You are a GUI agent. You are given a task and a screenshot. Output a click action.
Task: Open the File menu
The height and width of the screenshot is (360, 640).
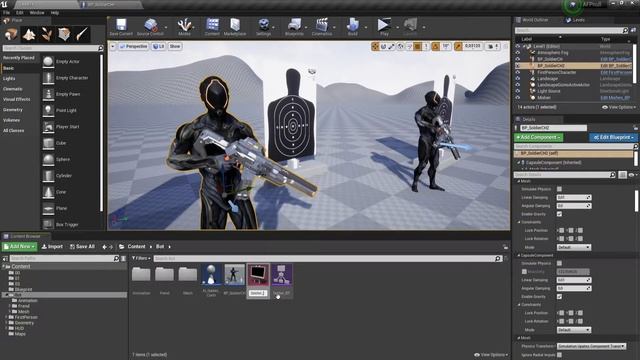6,13
